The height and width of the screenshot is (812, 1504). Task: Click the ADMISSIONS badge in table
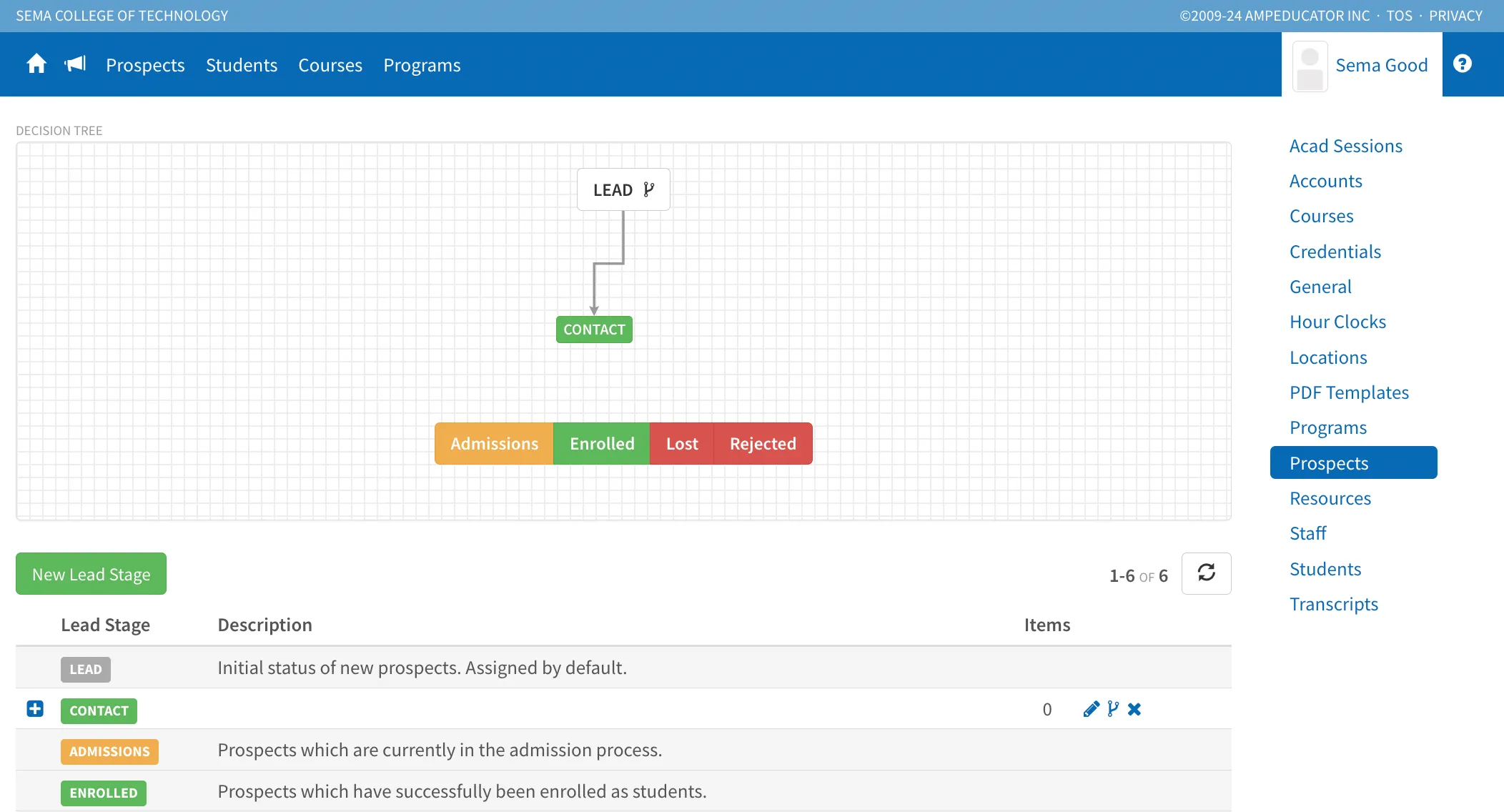point(109,751)
